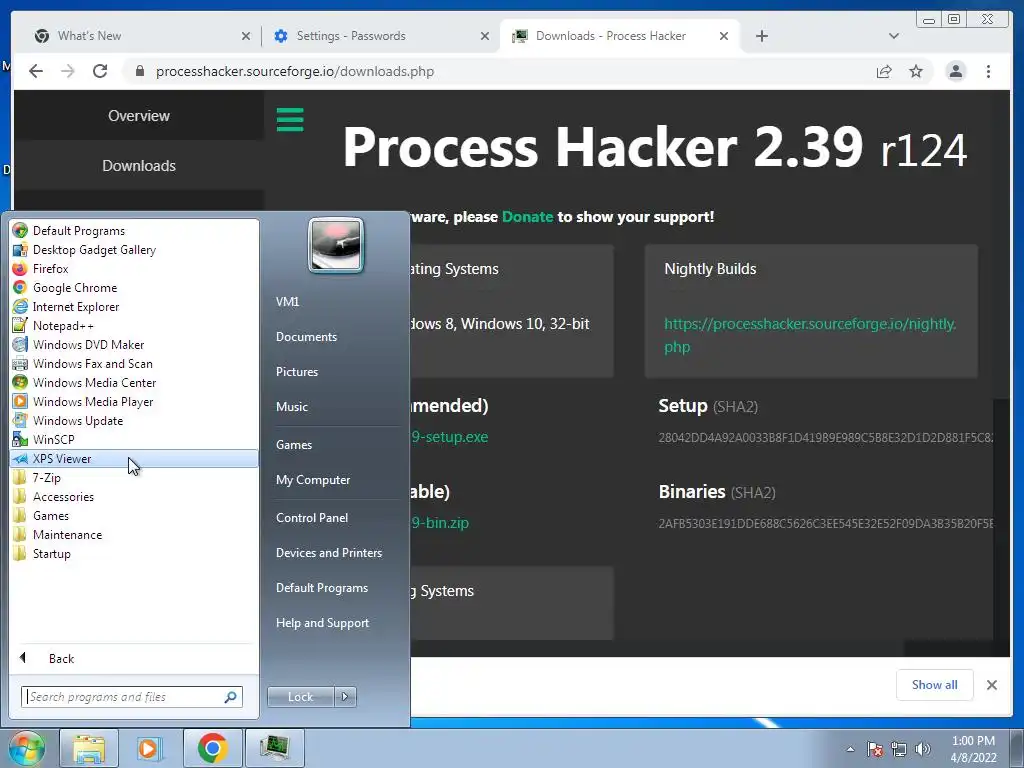Screen dimensions: 1024x768
Task: Reload the page
Action: coord(100,71)
